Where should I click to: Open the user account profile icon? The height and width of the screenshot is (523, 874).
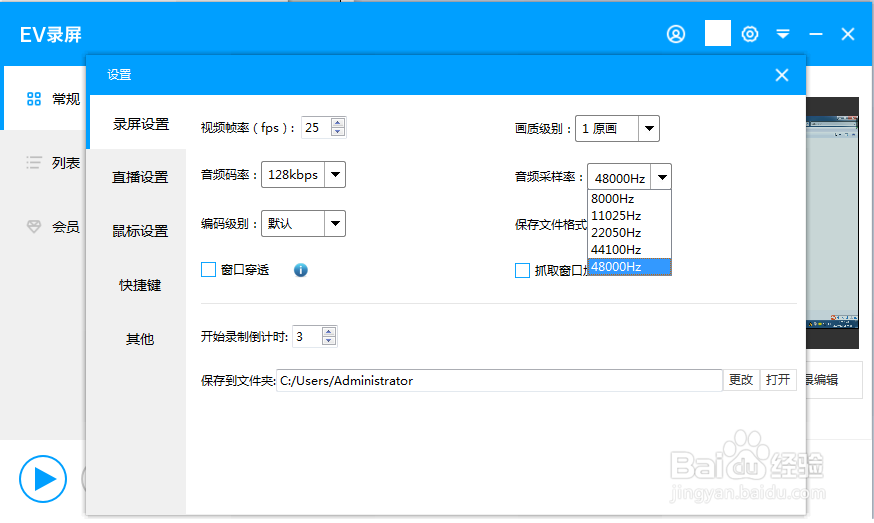[x=676, y=35]
